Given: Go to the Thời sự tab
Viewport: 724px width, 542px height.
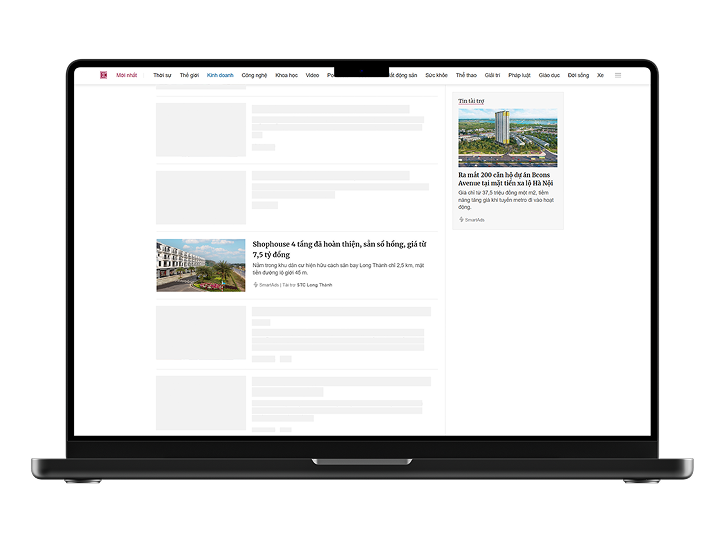Looking at the screenshot, I should coord(162,75).
